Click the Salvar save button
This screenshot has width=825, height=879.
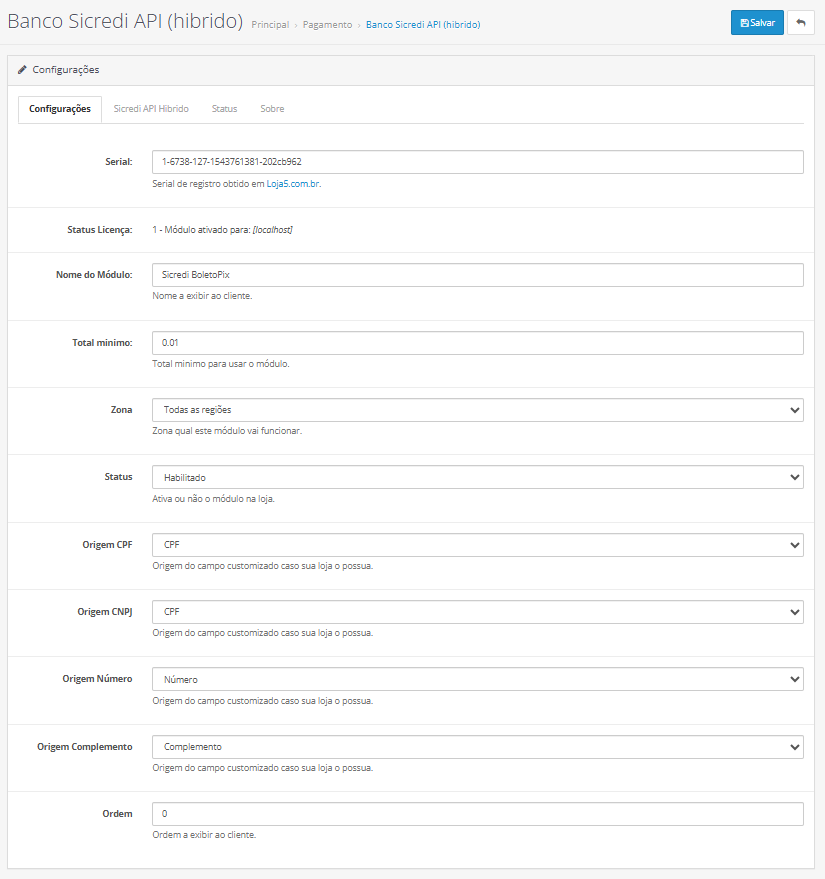click(x=756, y=23)
